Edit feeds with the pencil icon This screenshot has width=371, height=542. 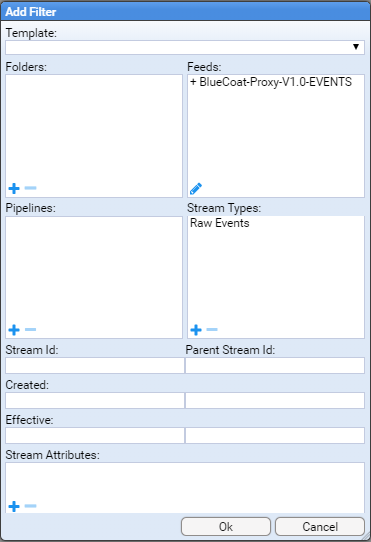[196, 189]
